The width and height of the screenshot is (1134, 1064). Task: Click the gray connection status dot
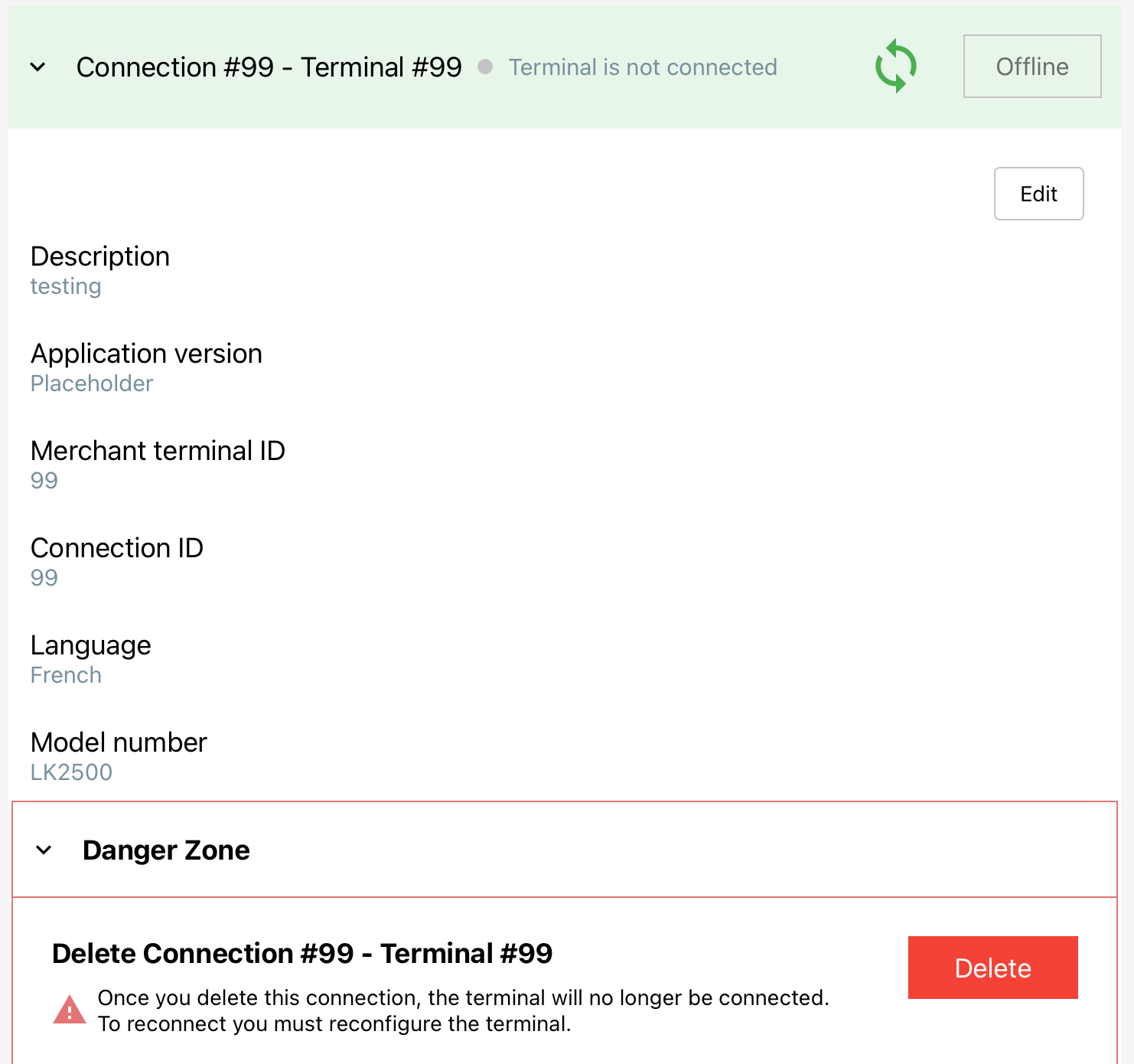click(x=485, y=67)
